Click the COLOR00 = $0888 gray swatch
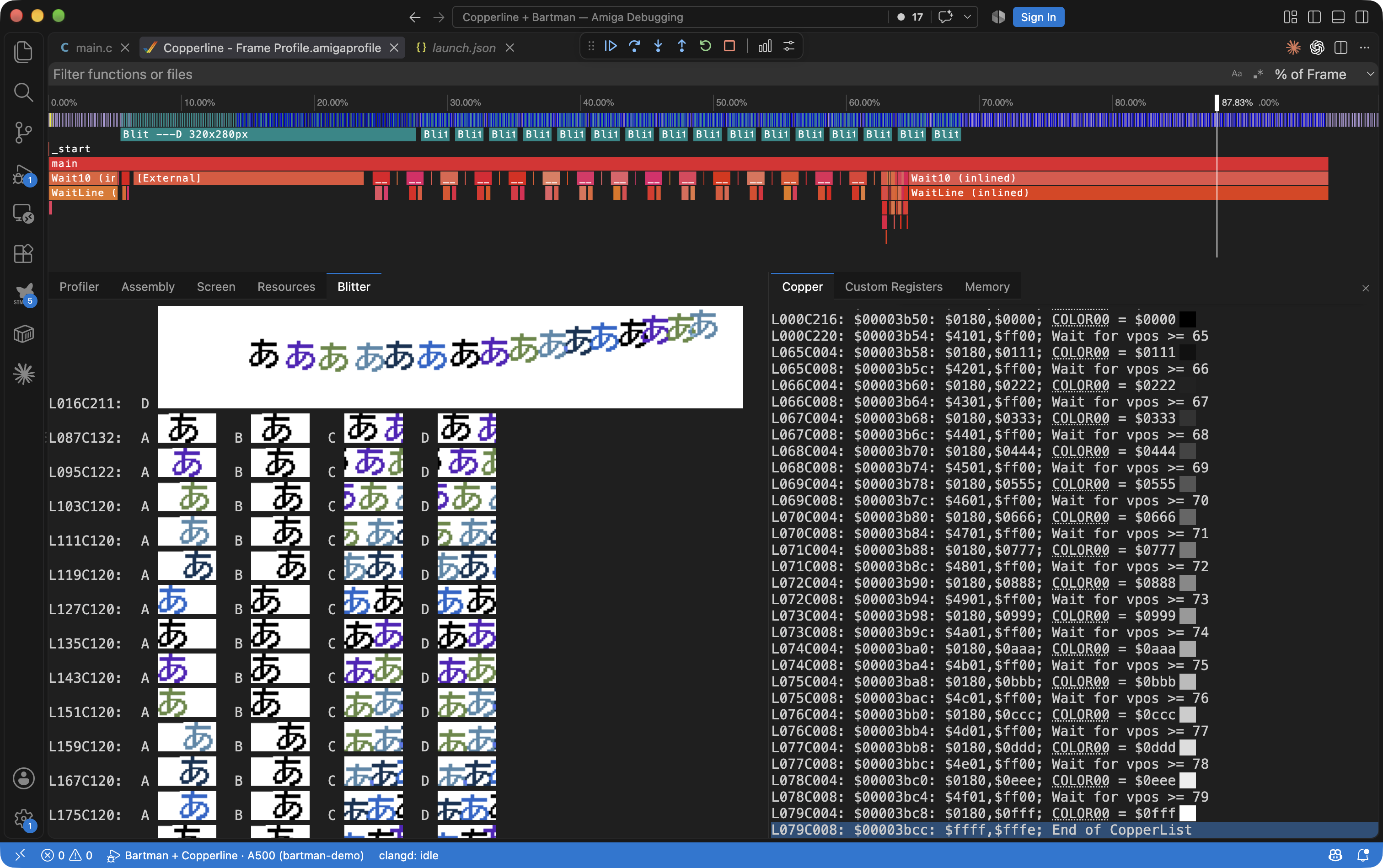Image resolution: width=1383 pixels, height=868 pixels. pyautogui.click(x=1187, y=583)
